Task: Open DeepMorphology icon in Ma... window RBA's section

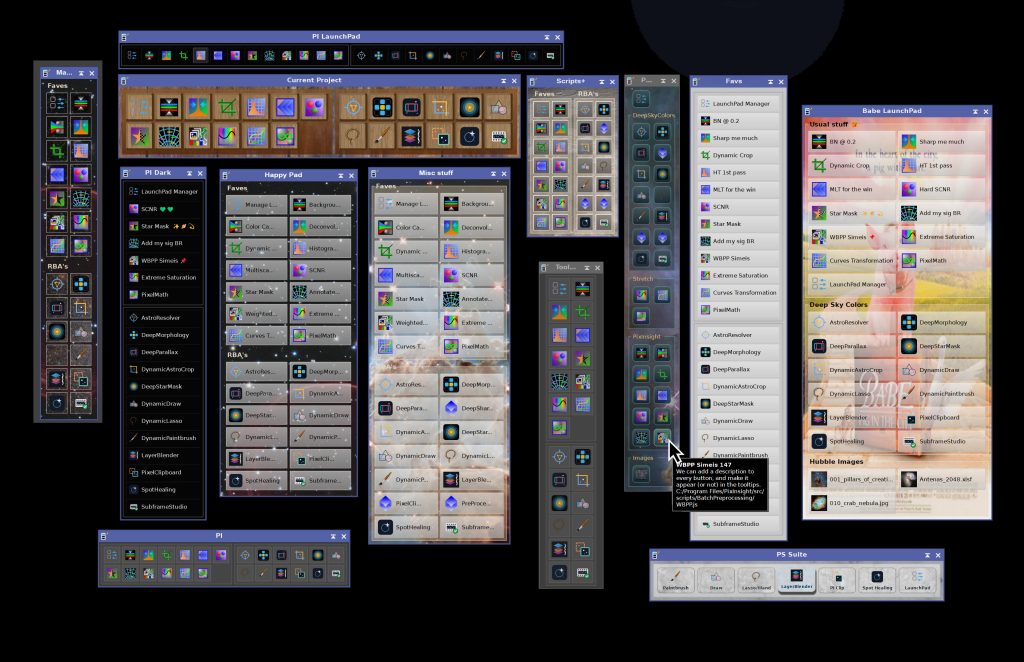Action: 81,284
